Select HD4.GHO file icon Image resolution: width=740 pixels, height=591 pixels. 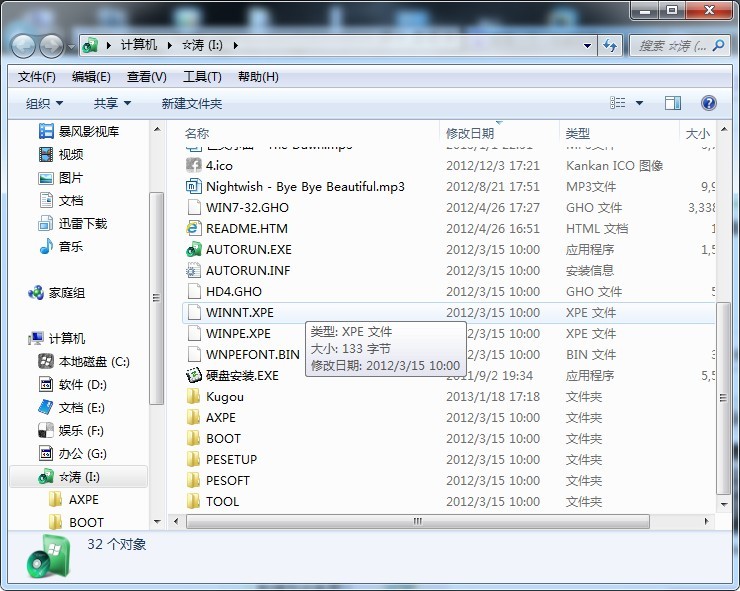[x=193, y=291]
